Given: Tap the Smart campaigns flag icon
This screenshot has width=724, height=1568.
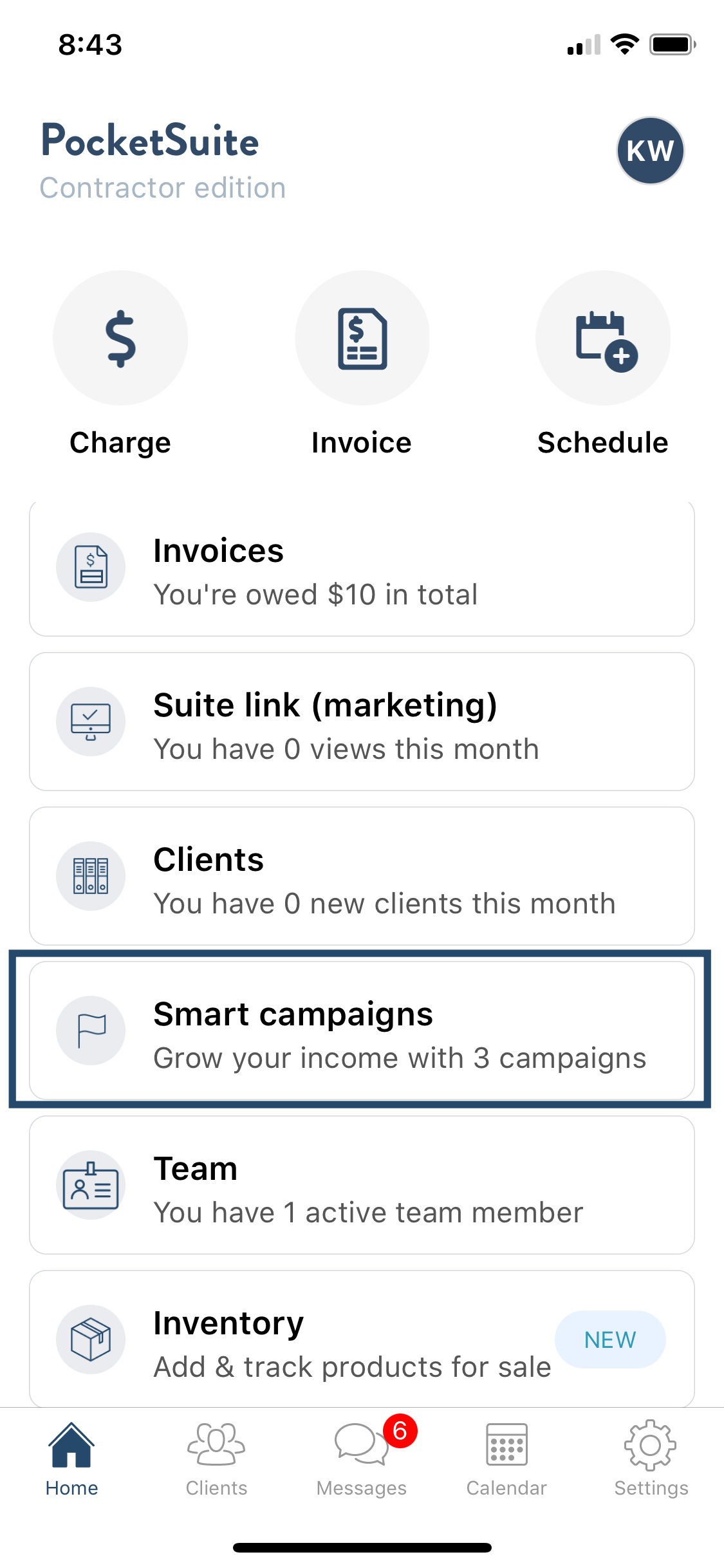Looking at the screenshot, I should click(91, 1031).
